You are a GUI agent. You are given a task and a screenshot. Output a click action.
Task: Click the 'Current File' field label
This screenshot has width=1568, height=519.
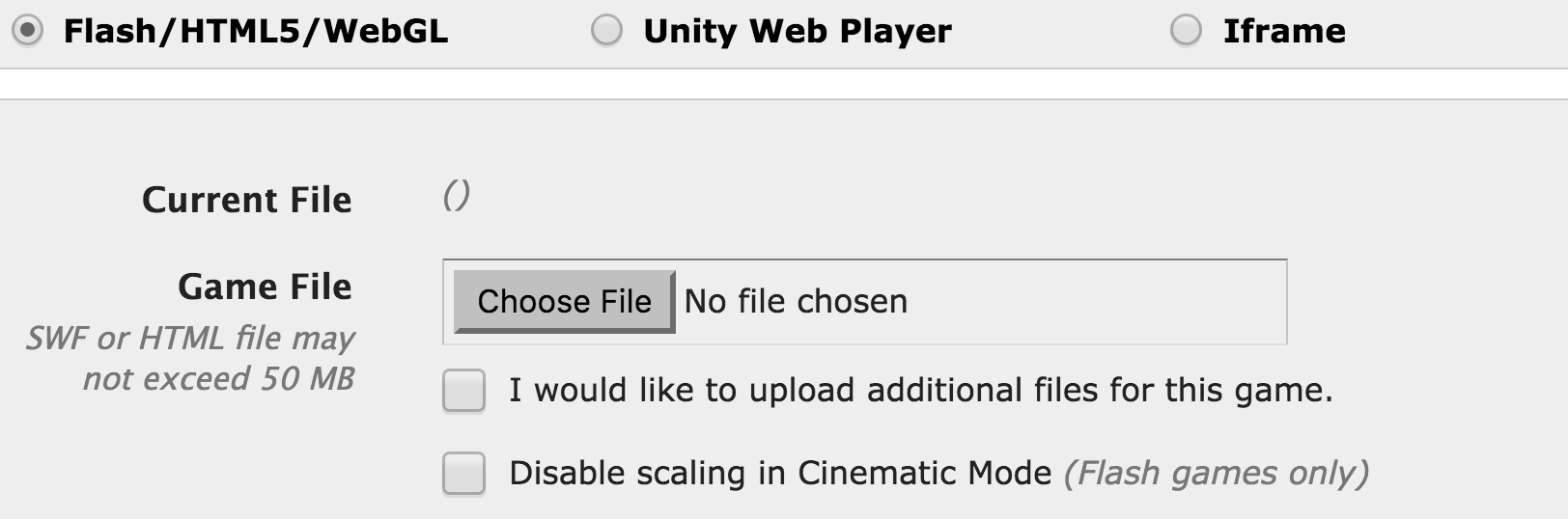tap(246, 200)
